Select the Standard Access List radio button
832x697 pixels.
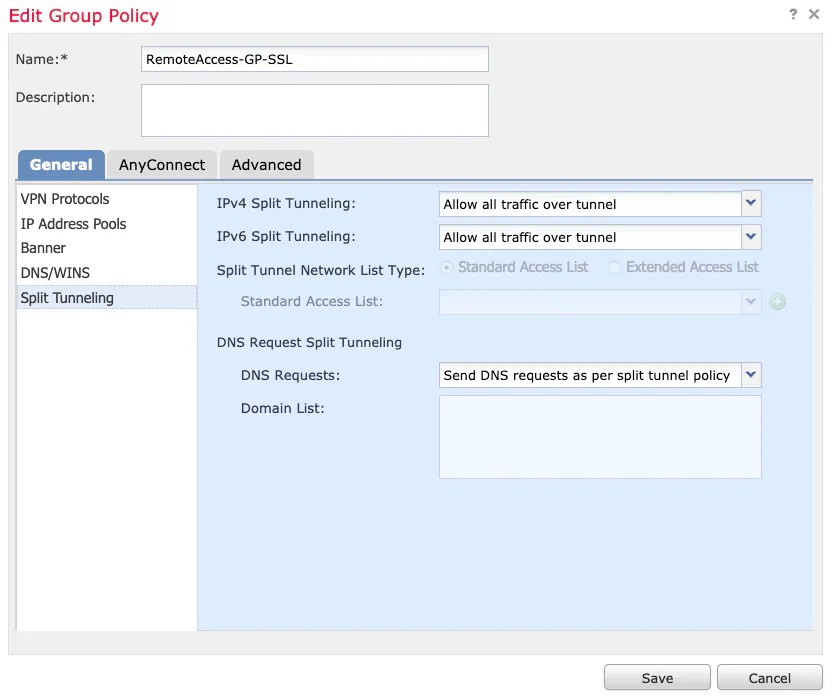tap(447, 267)
